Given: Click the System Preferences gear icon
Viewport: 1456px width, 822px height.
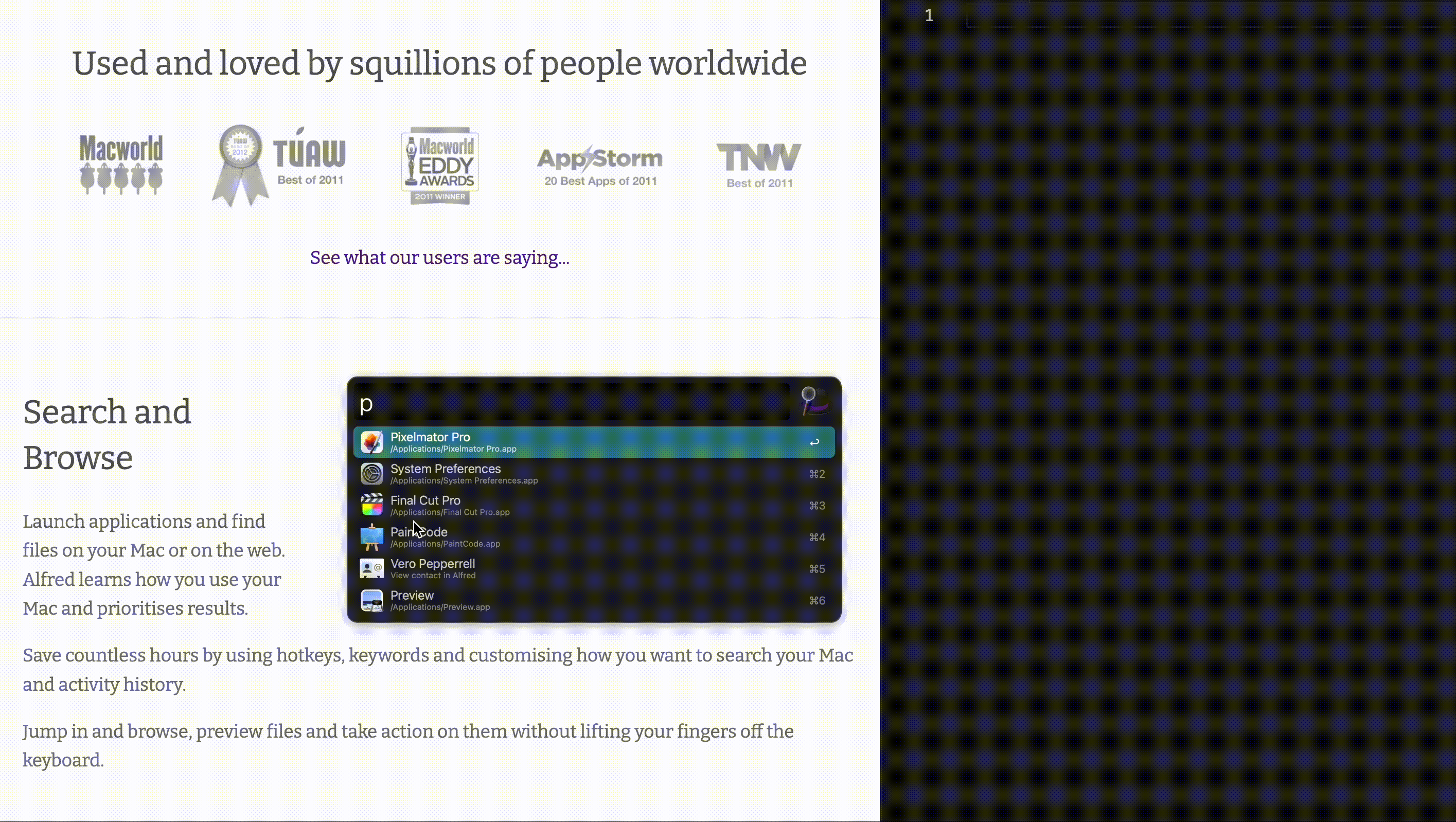Looking at the screenshot, I should click(371, 474).
